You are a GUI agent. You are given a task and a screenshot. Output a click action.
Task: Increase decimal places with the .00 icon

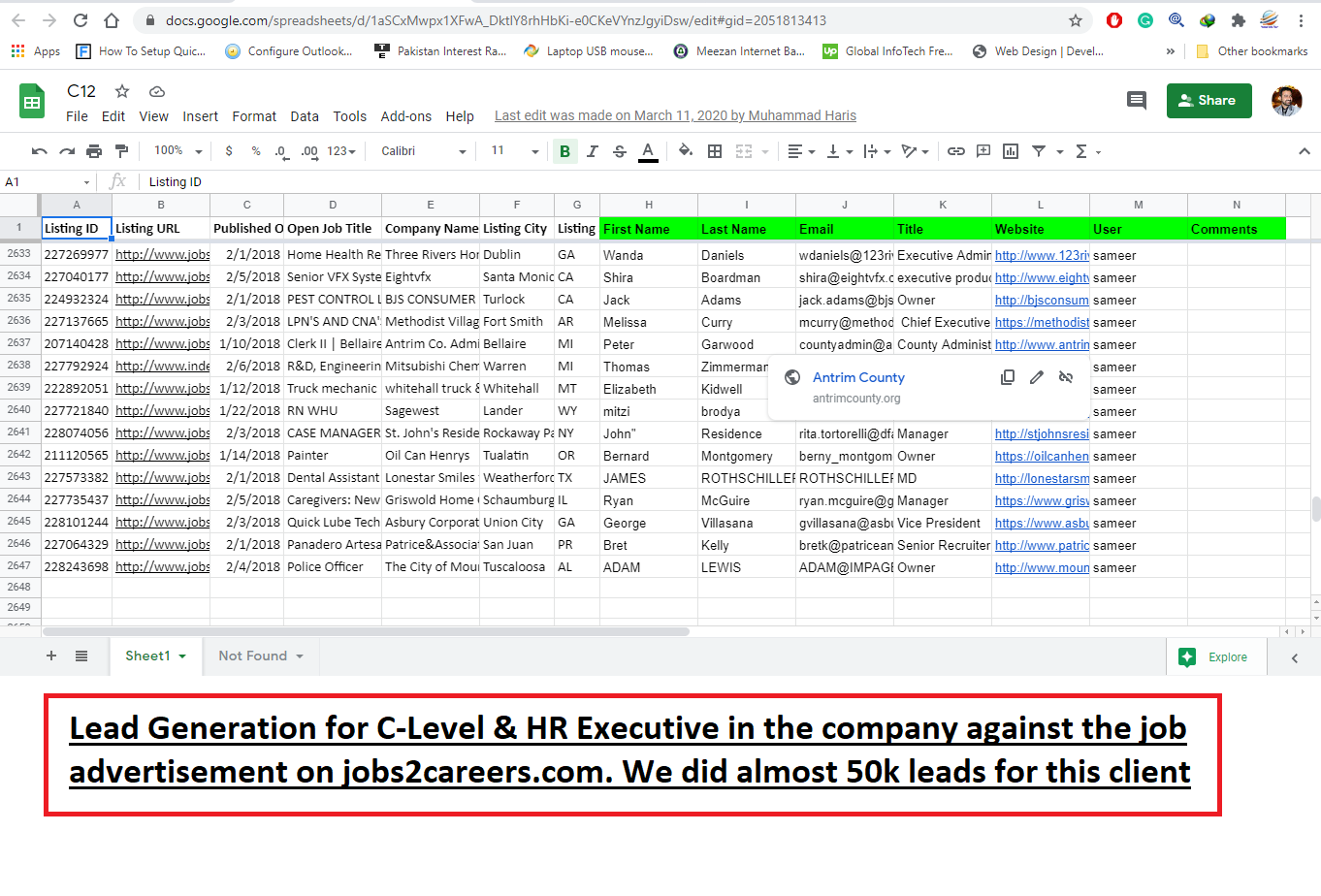(x=309, y=151)
